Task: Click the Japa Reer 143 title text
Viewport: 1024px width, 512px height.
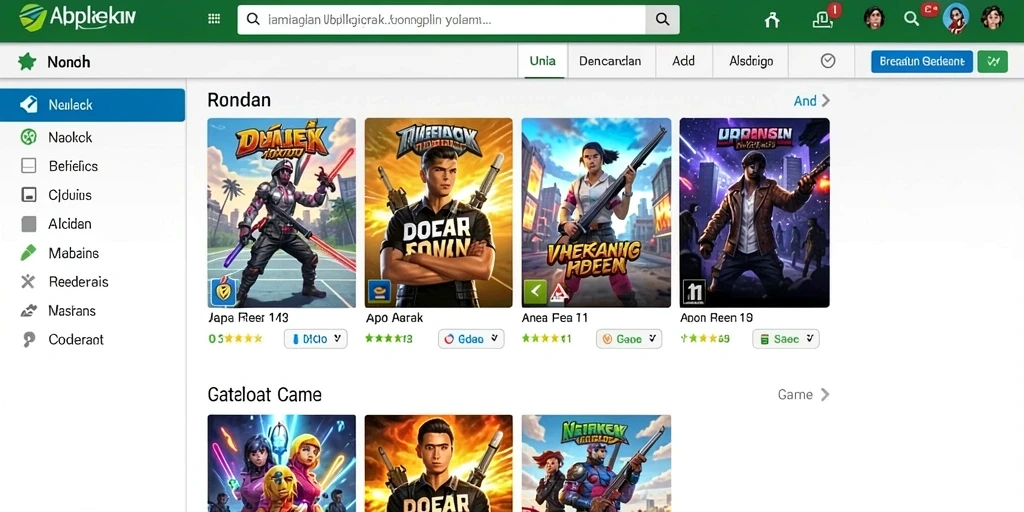Action: (248, 318)
